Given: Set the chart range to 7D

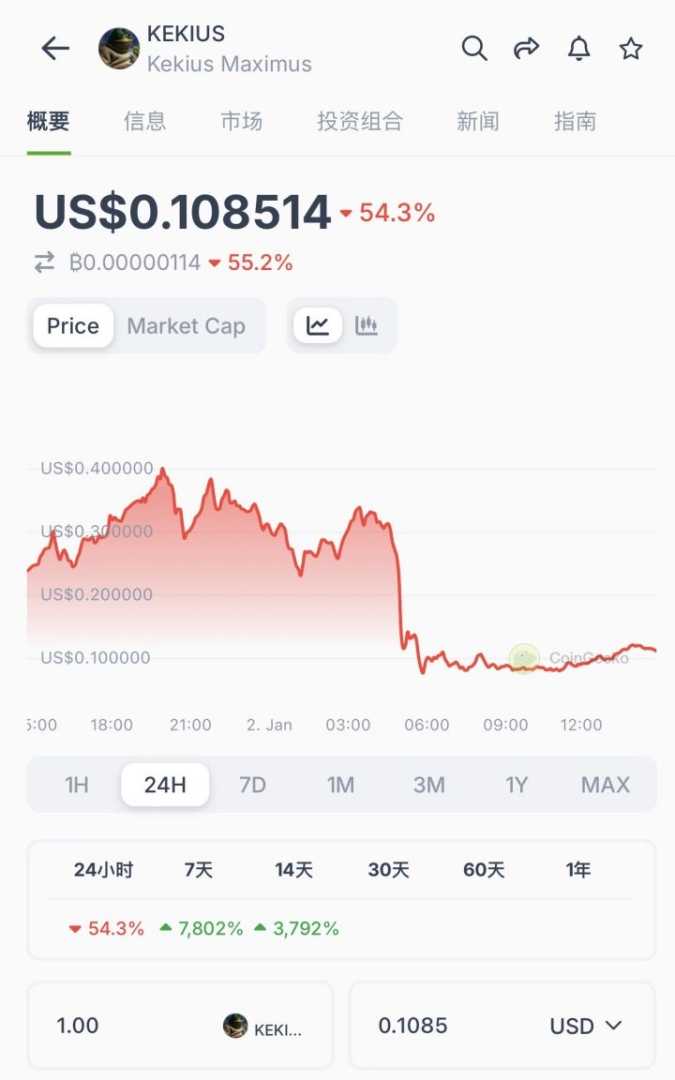Looking at the screenshot, I should pos(253,785).
